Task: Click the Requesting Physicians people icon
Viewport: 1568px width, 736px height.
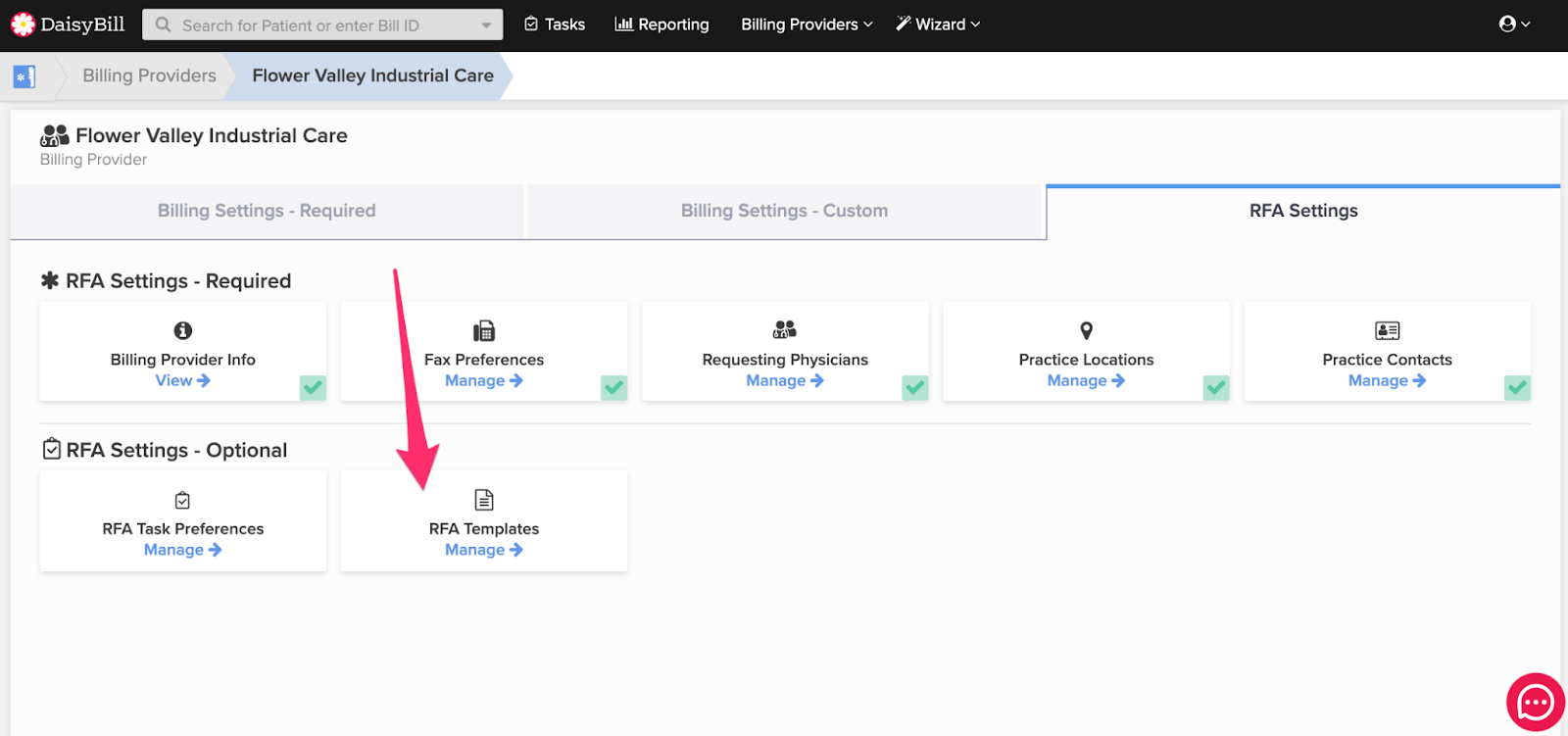Action: [x=785, y=329]
